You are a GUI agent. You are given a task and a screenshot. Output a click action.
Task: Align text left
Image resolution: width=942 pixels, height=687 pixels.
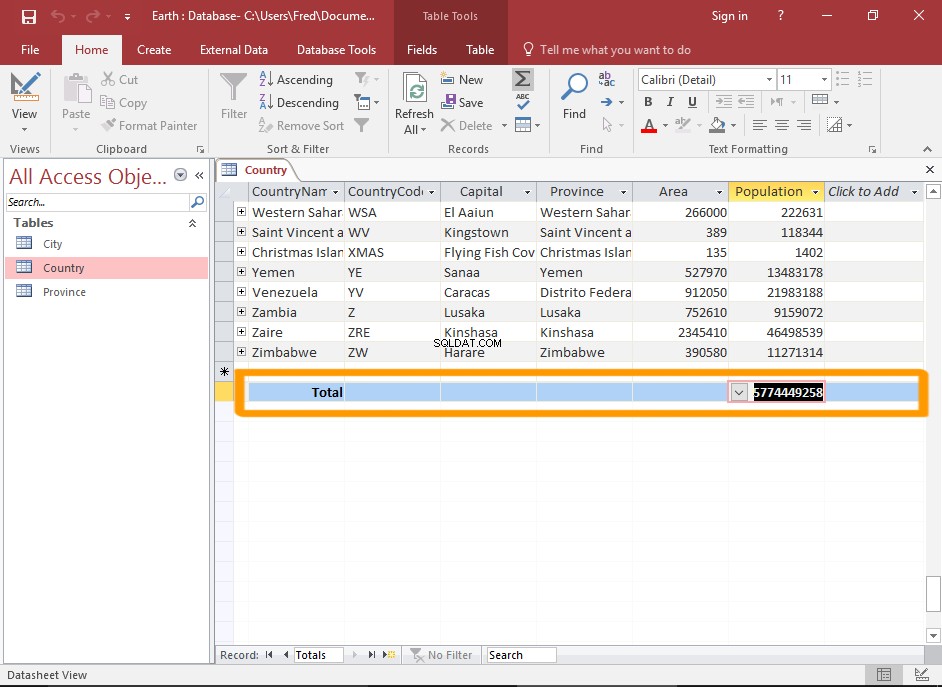[760, 125]
